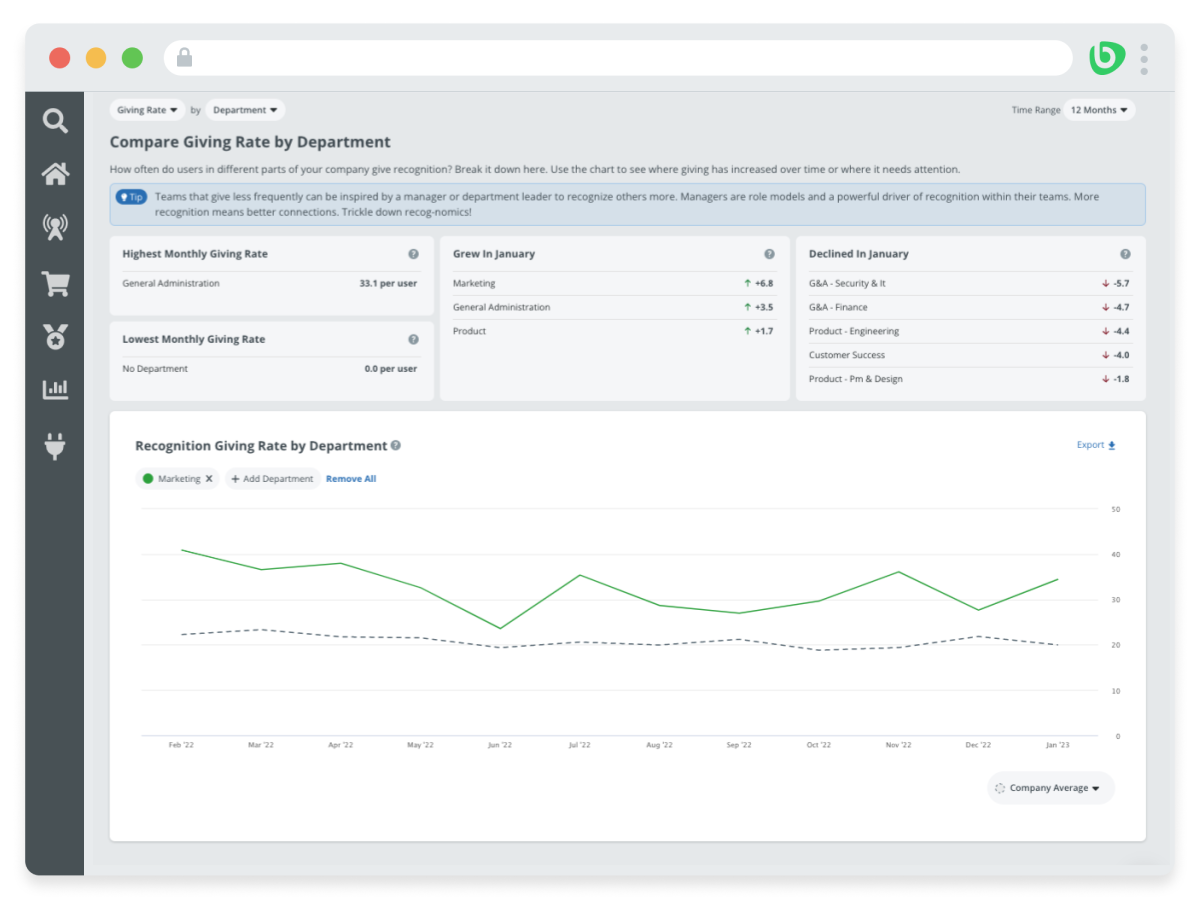Remove the Marketing department chip from the chart
Screen dimensions: 1200x900
pyautogui.click(x=210, y=478)
